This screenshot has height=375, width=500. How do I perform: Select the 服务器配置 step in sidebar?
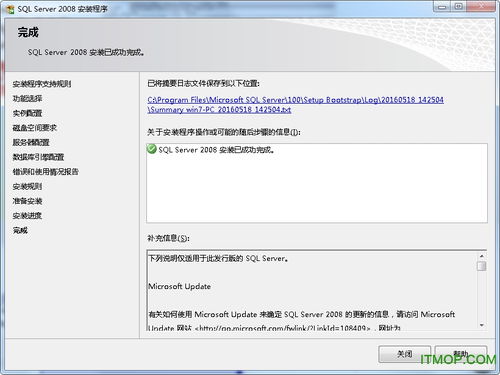pos(31,142)
